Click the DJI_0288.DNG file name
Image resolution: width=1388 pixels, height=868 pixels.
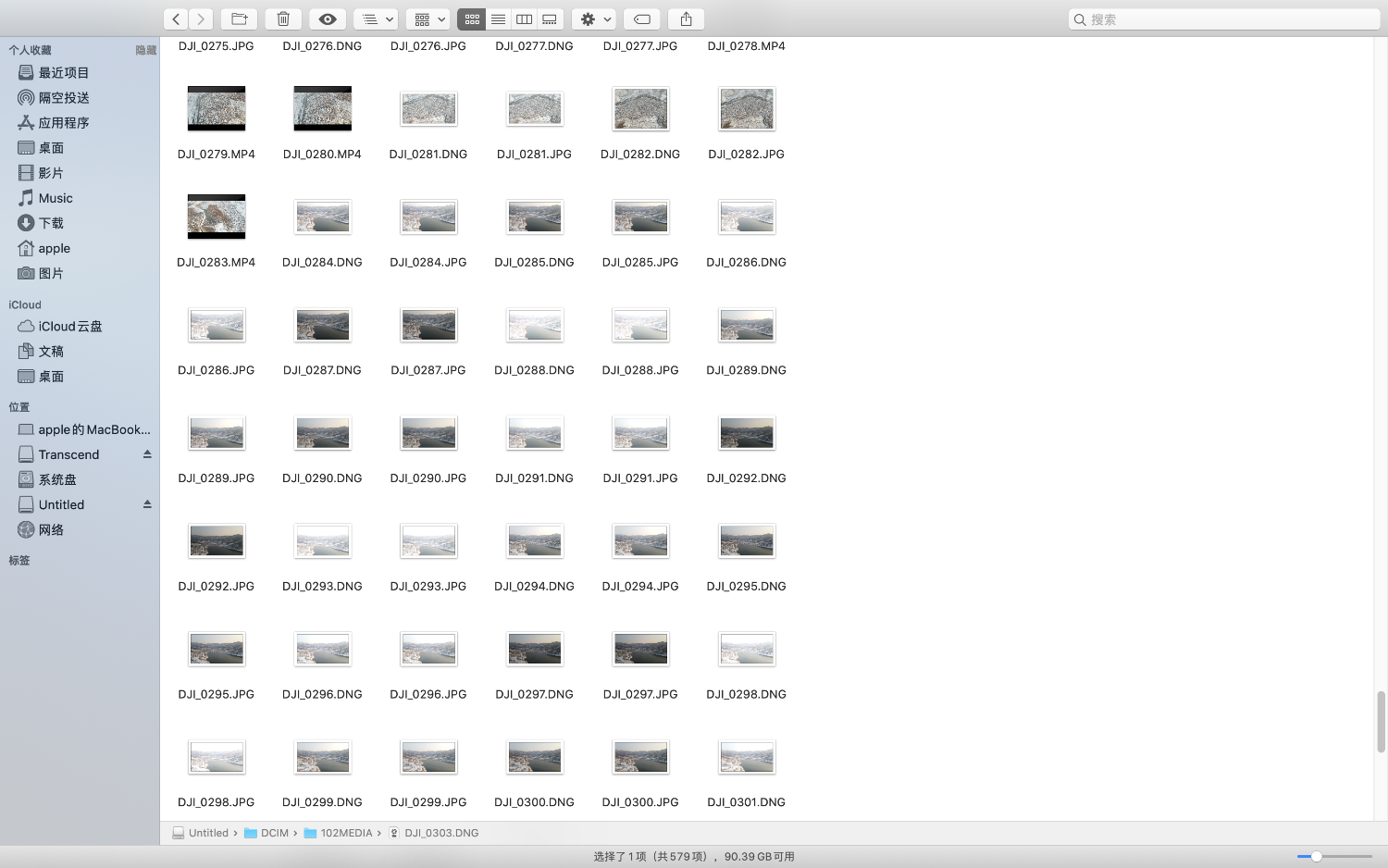(535, 370)
